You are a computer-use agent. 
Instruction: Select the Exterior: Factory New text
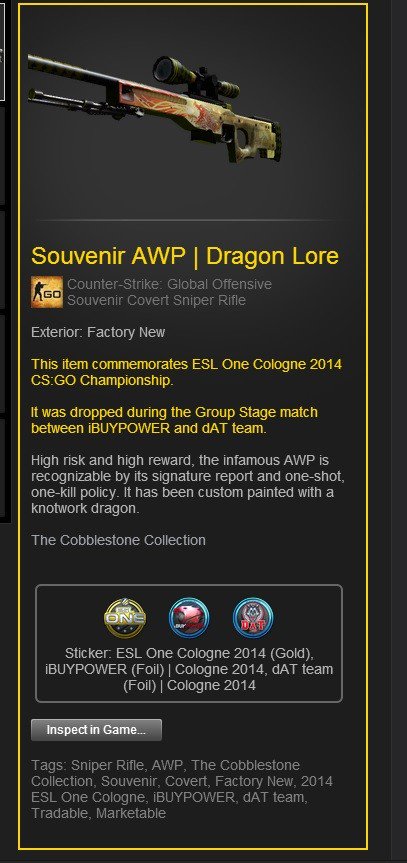[x=98, y=332]
